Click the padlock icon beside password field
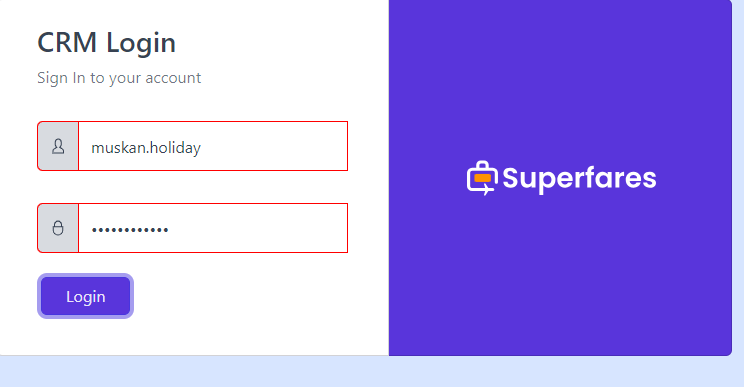The height and width of the screenshot is (387, 744). tap(58, 228)
